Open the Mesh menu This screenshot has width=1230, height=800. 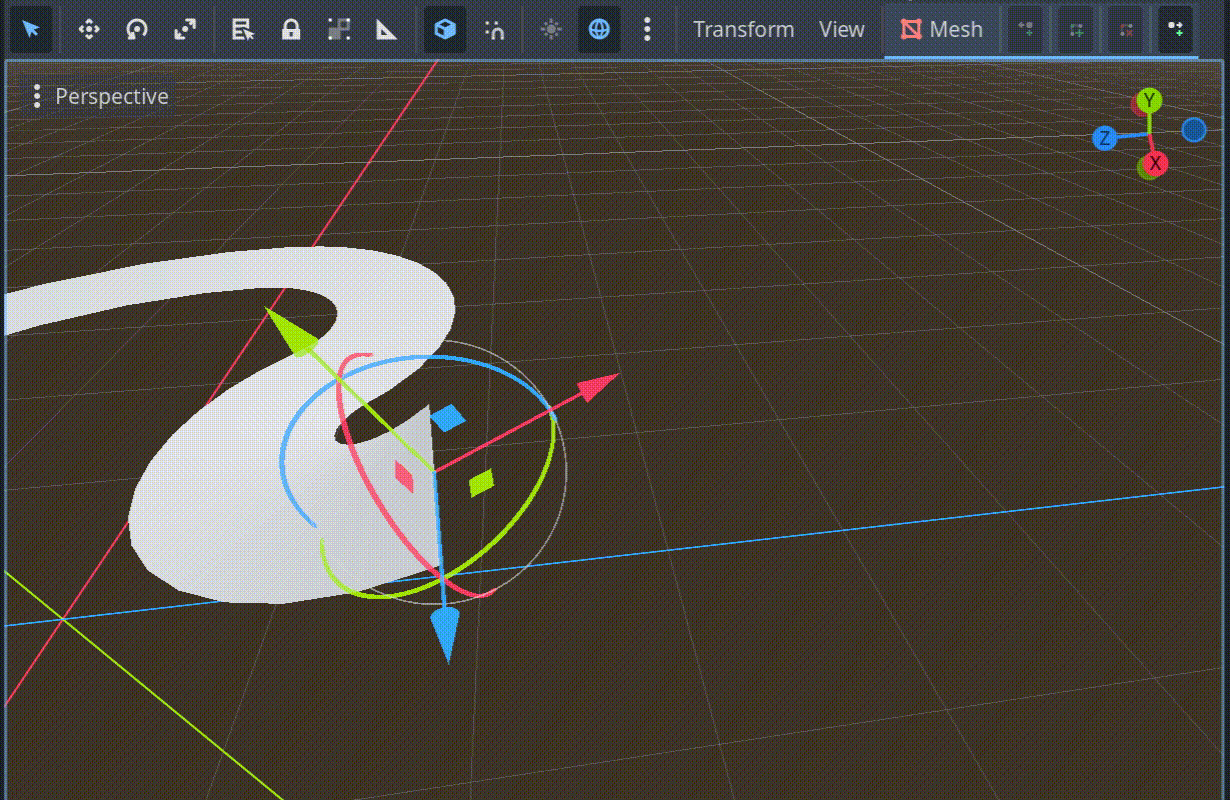[941, 29]
